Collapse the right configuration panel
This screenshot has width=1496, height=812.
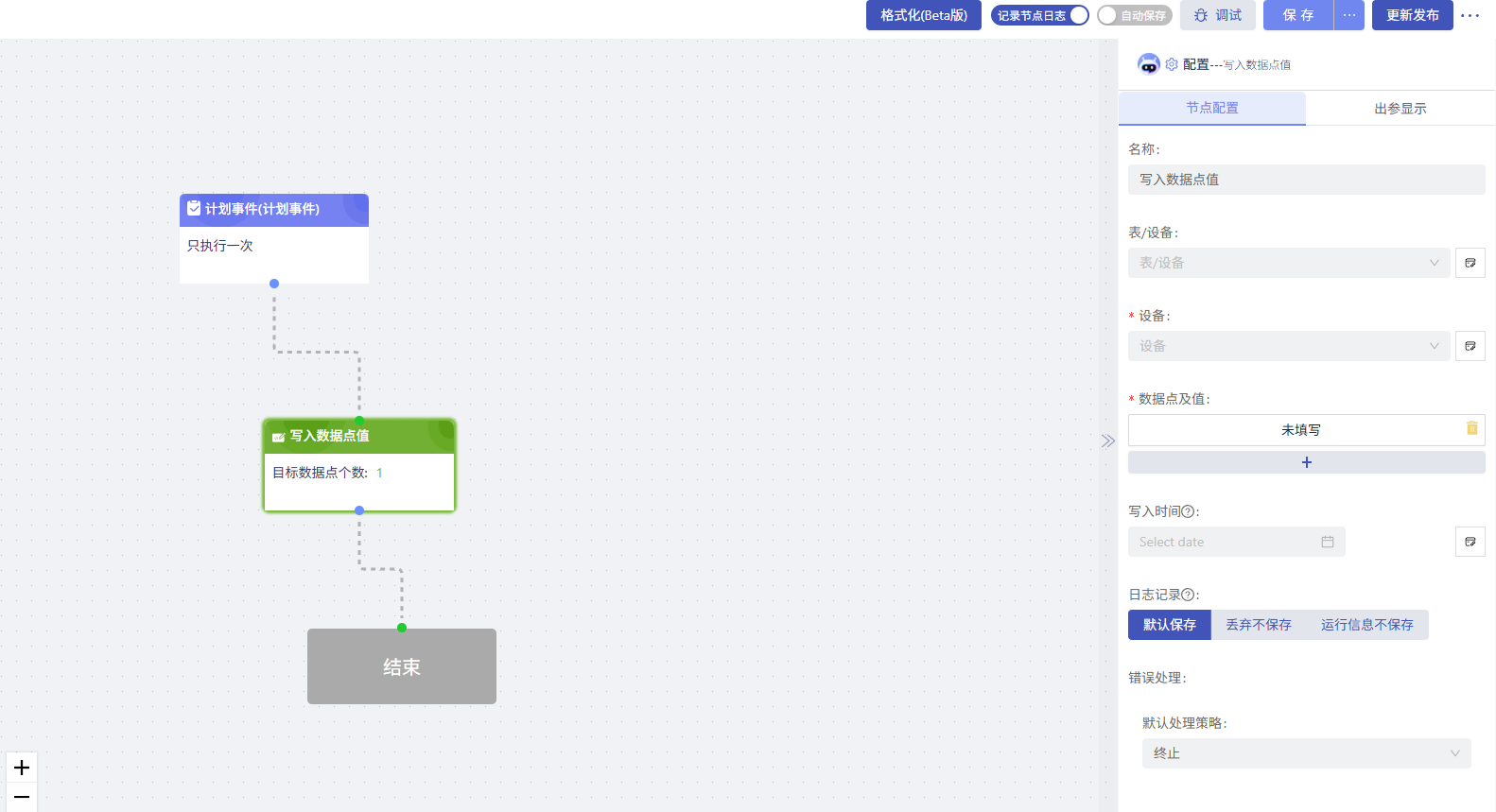click(x=1107, y=441)
